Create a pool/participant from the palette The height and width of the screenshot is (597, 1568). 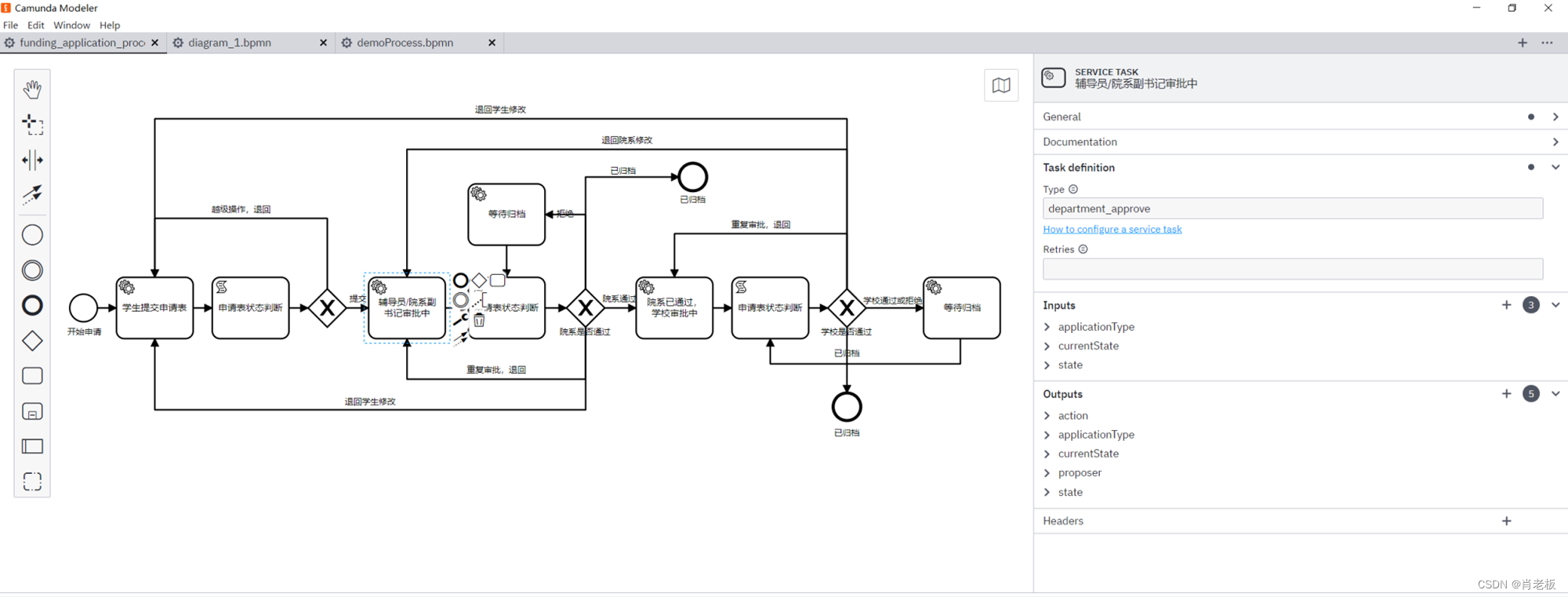pos(32,447)
